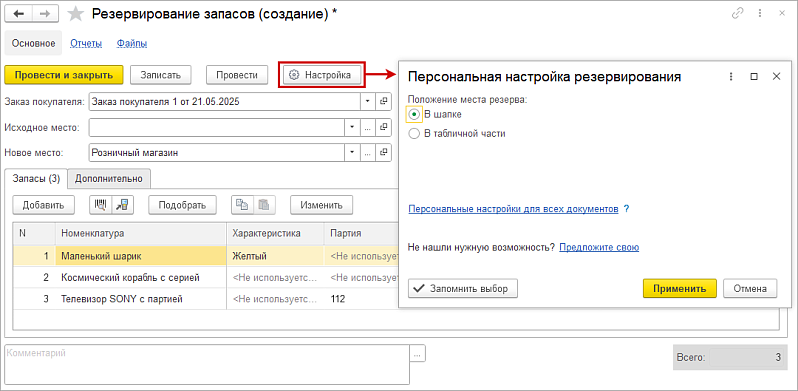Click the Желтый characteristic cell
This screenshot has height=391, width=798.
275,256
